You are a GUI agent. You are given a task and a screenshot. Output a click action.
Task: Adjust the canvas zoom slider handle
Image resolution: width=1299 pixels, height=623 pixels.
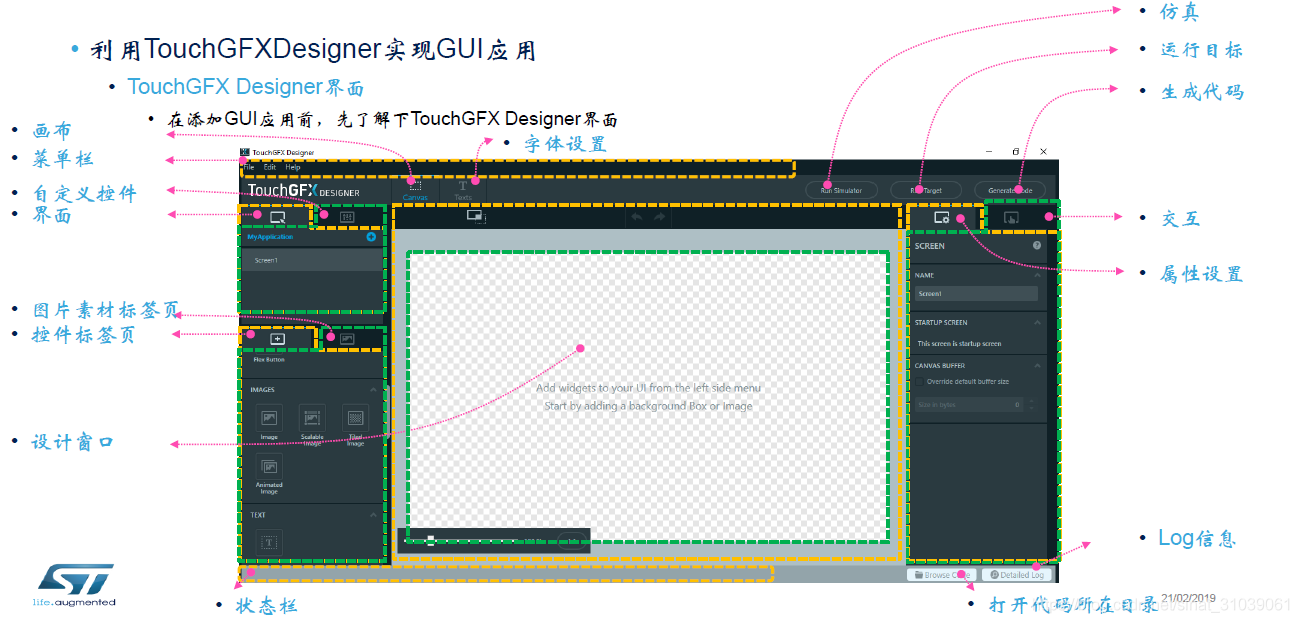coord(431,540)
